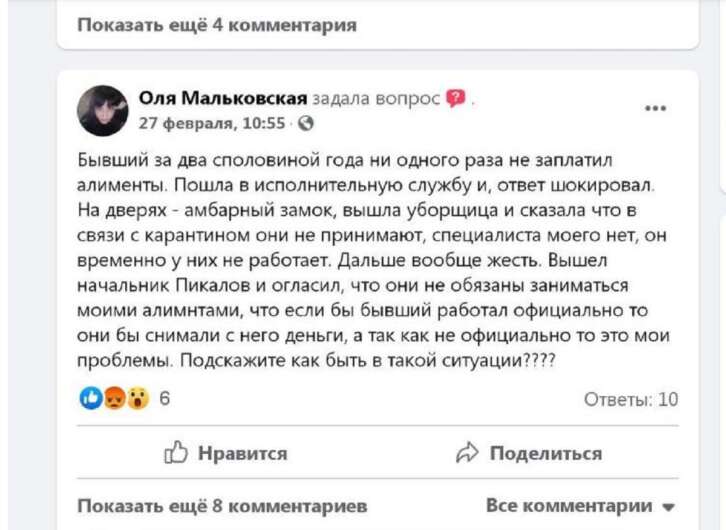
Task: Expand Показать ещё 8 комментариев
Action: 221,505
